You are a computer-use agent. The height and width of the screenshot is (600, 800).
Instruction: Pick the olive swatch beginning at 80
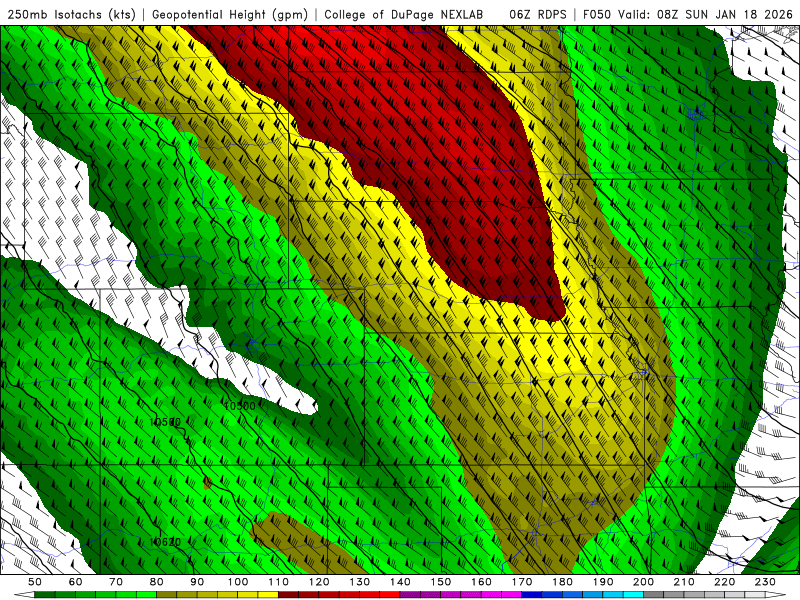click(x=166, y=595)
